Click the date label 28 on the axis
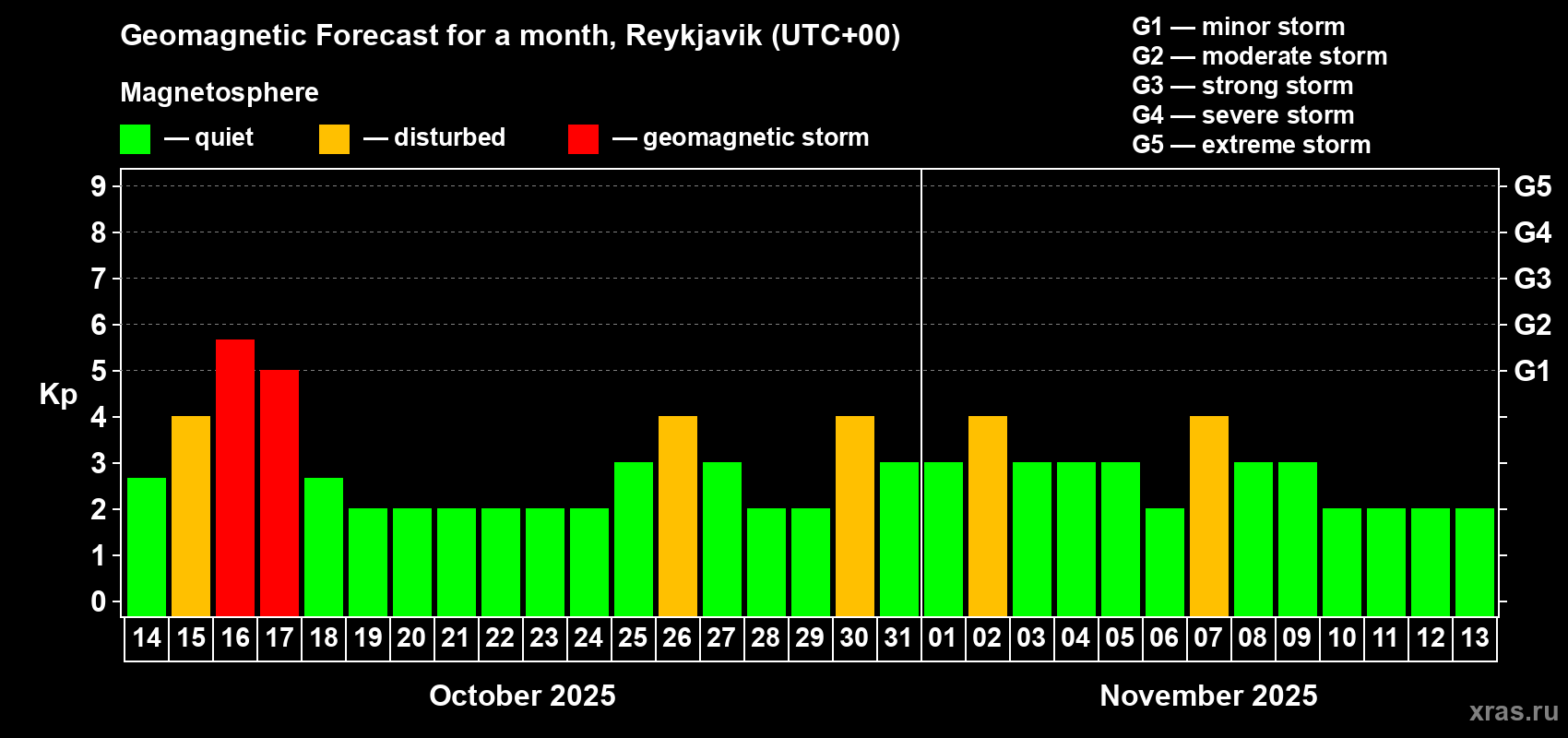This screenshot has height=738, width=1568. point(766,637)
